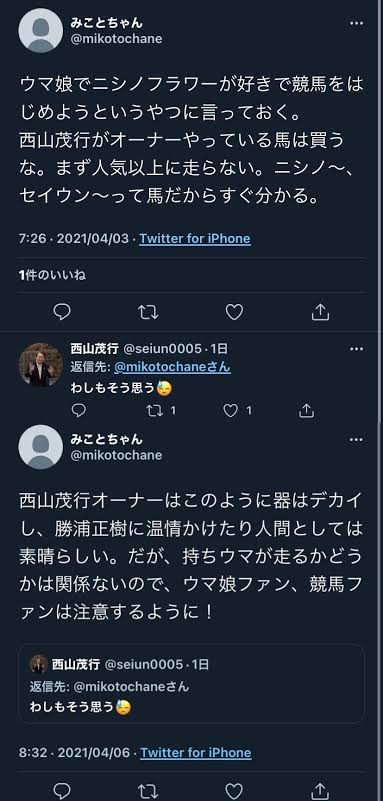The width and height of the screenshot is (383, 801).
Task: Share 西山茂行's reply tweet
Action: pos(305,410)
